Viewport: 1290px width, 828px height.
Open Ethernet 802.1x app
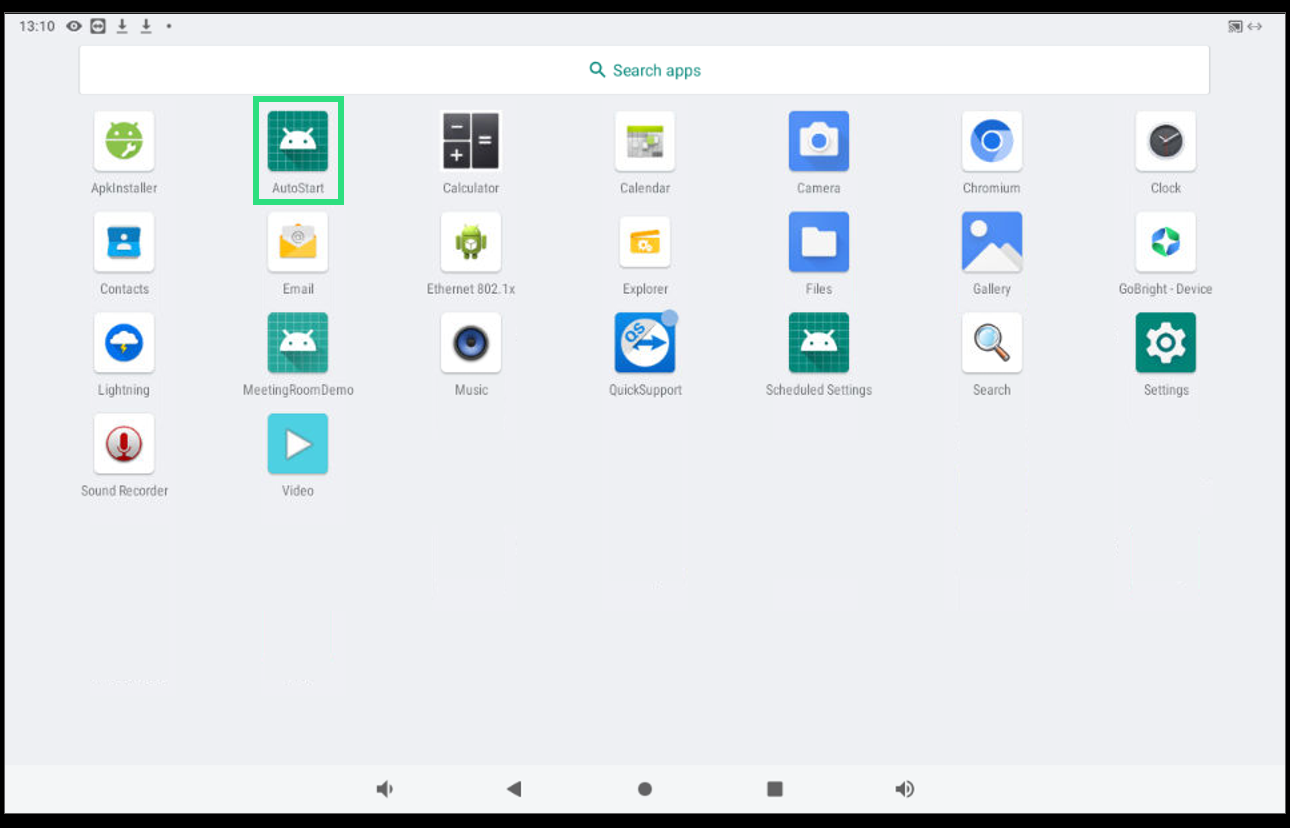pos(471,242)
